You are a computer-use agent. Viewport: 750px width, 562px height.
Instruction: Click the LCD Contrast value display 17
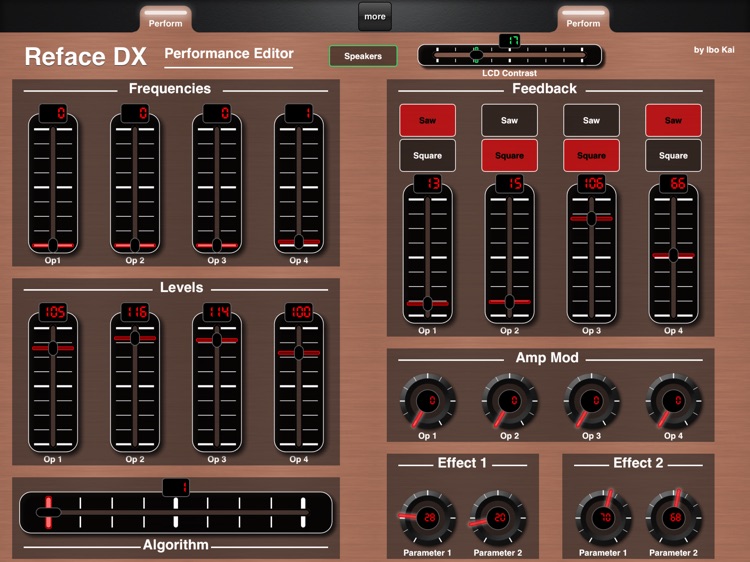[509, 41]
